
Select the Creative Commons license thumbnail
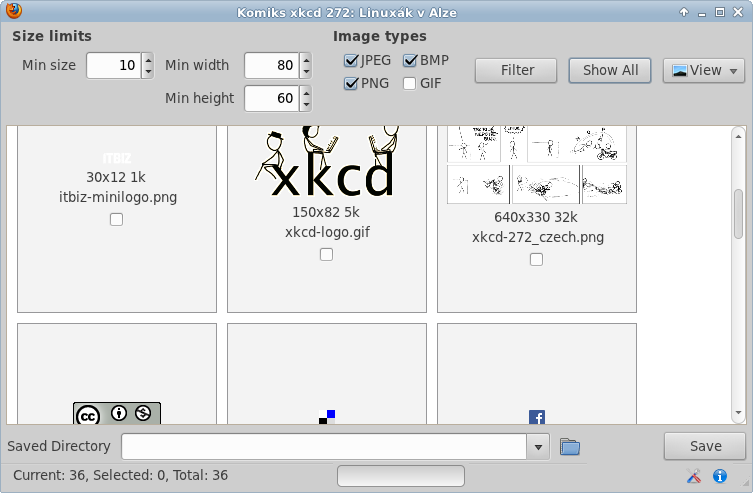[117, 413]
